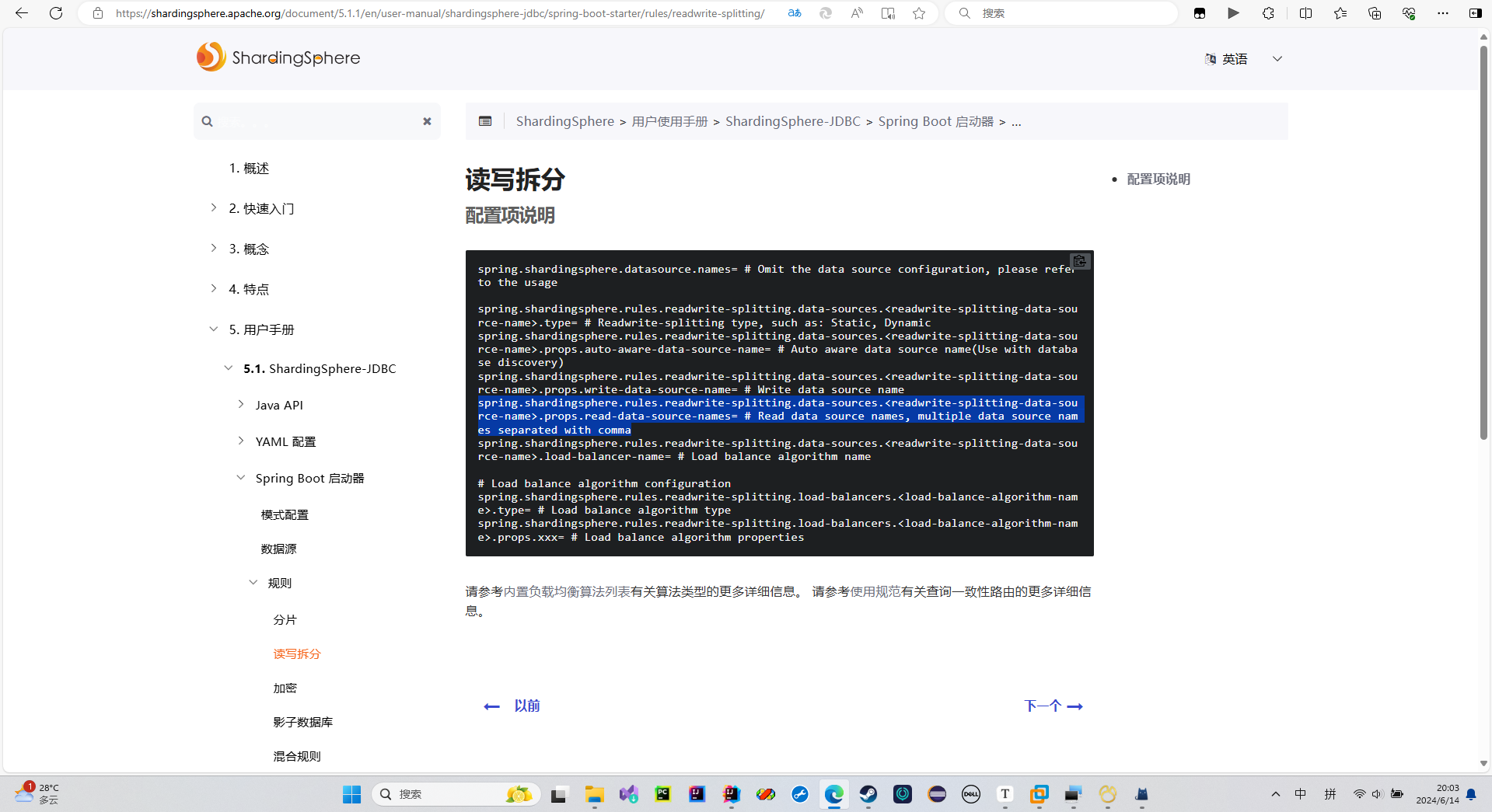
Task: Click the 用户使用手册 breadcrumb link
Action: click(669, 121)
